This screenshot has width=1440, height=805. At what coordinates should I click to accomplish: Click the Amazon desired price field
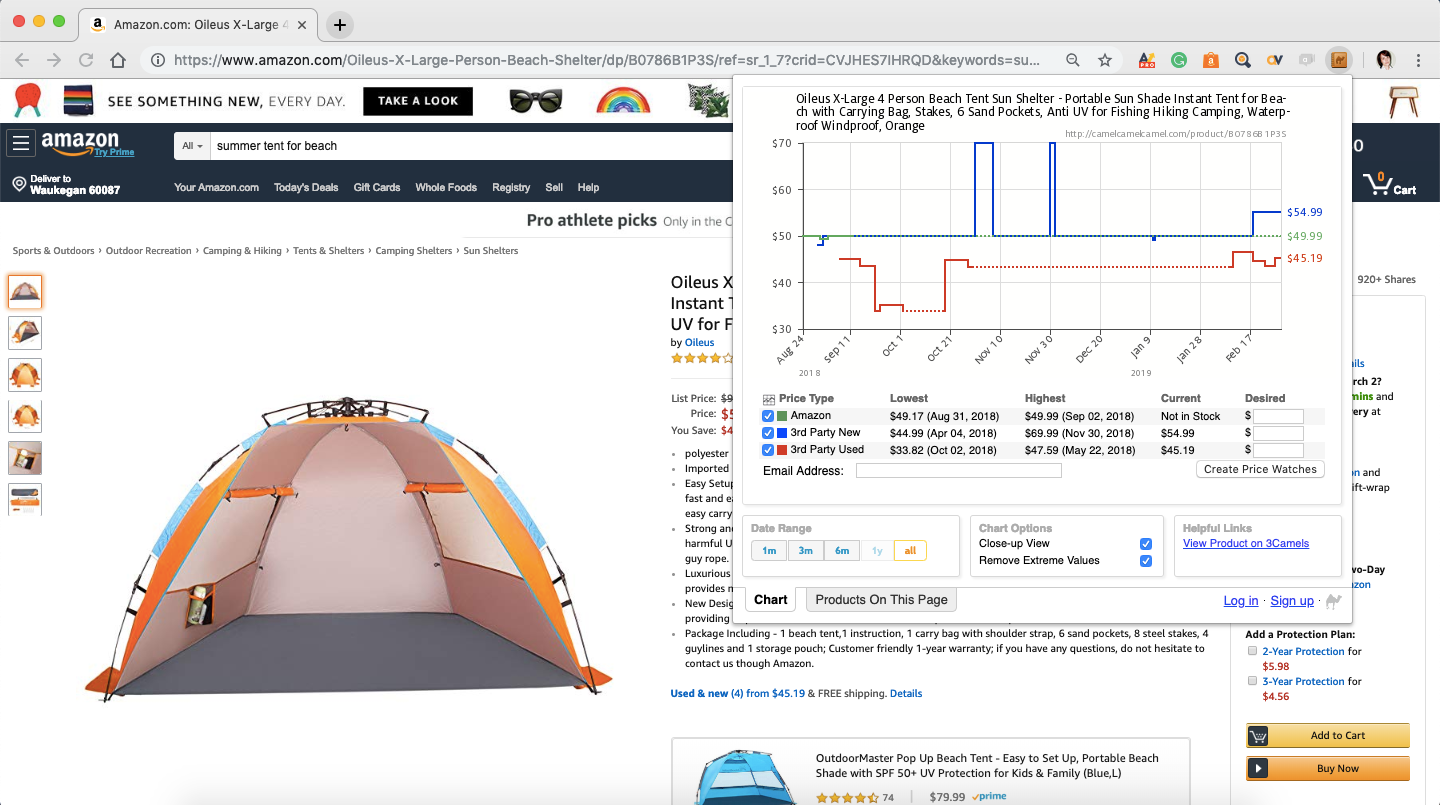1278,417
